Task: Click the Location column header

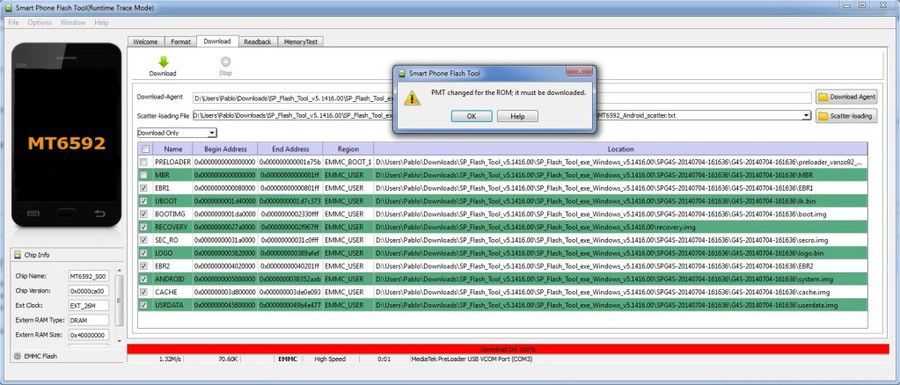Action: (x=620, y=149)
